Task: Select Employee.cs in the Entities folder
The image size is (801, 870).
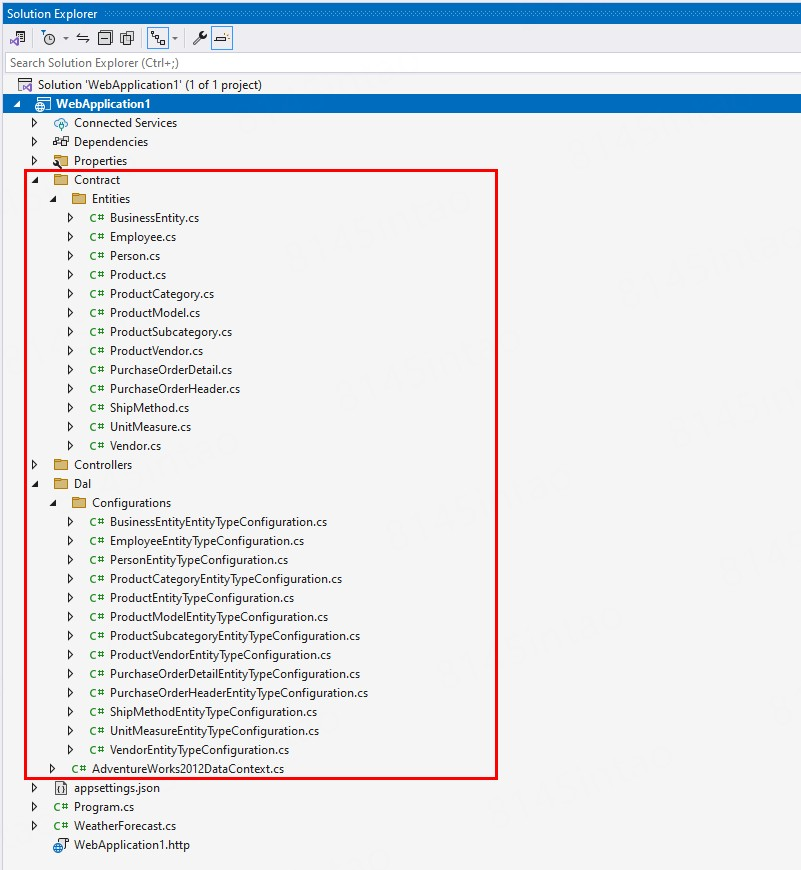Action: [x=142, y=237]
